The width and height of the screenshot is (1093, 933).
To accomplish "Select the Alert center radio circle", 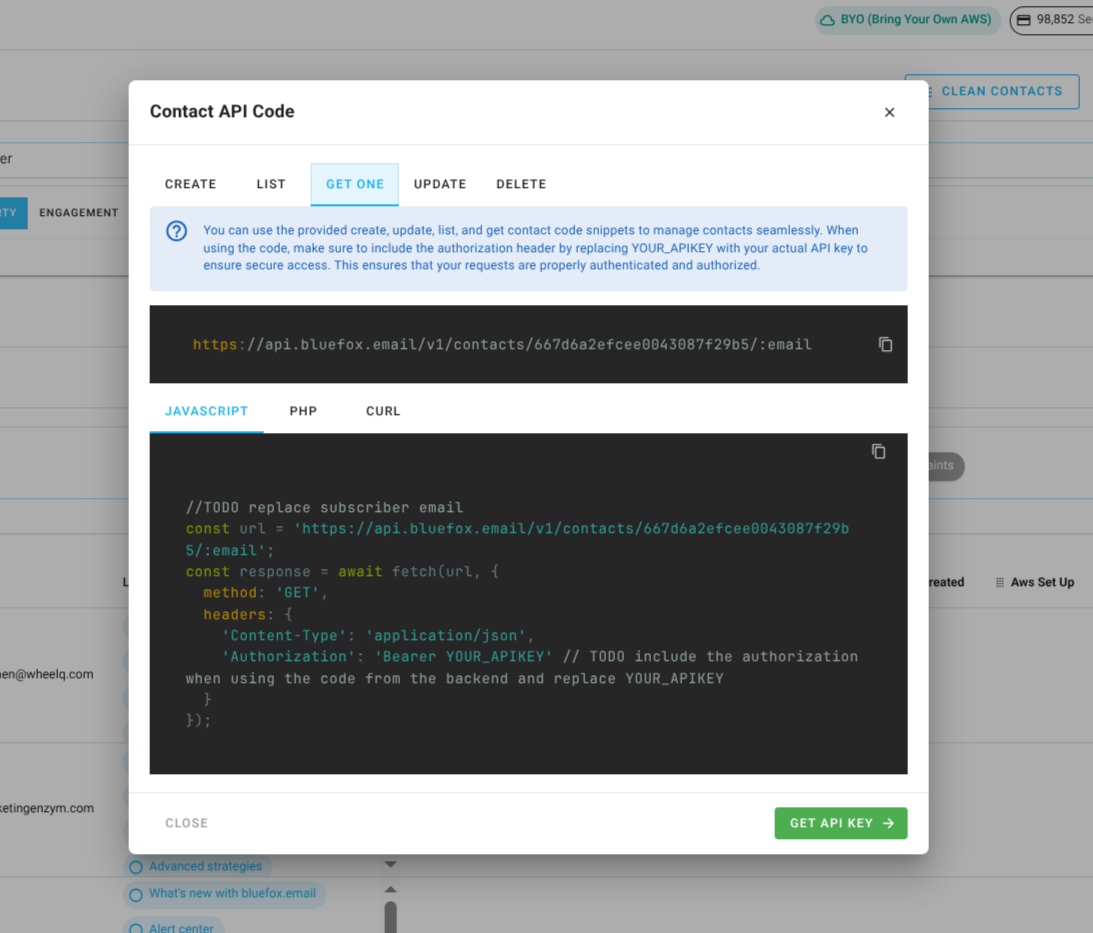I will 135,927.
